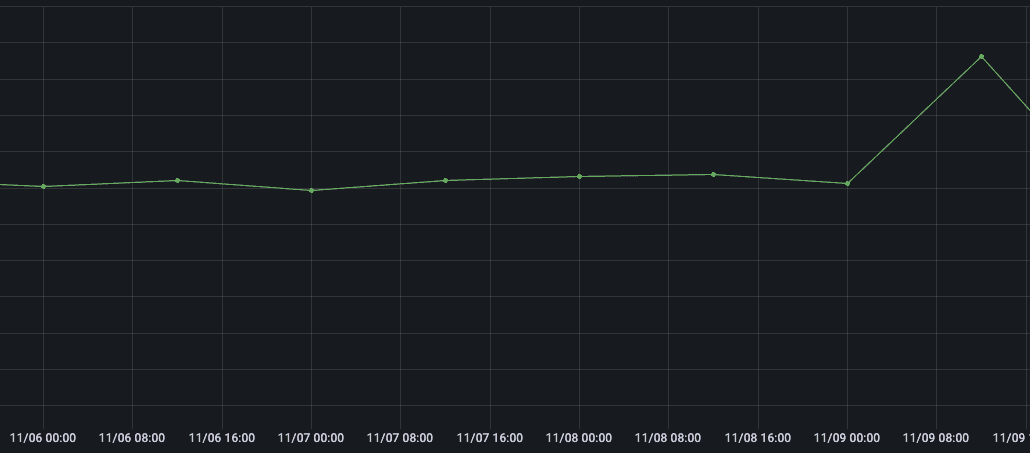1030x453 pixels.
Task: Click the data point at 11/06 00:00
Action: tap(43, 186)
